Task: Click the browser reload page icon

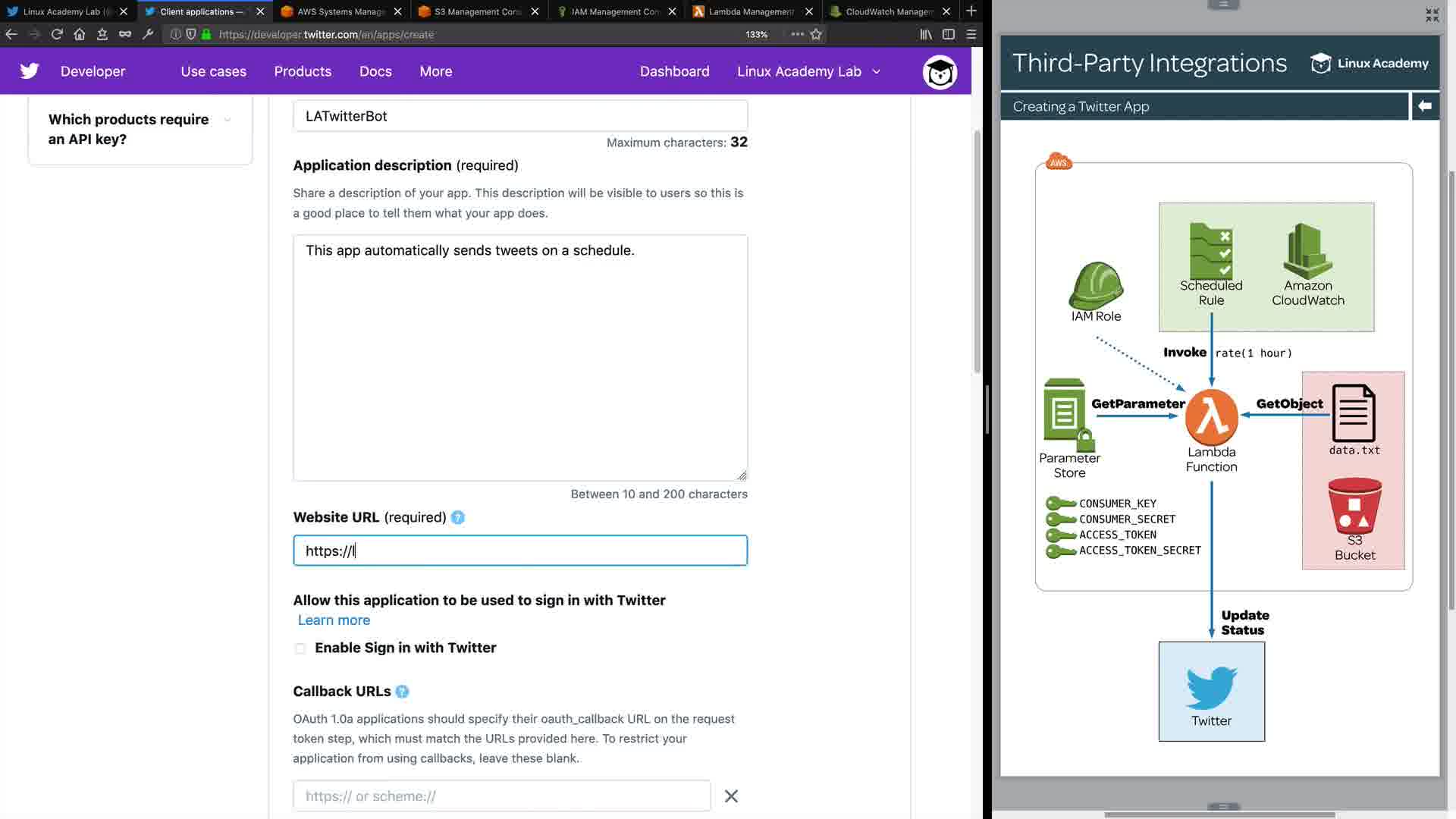Action: tap(57, 34)
